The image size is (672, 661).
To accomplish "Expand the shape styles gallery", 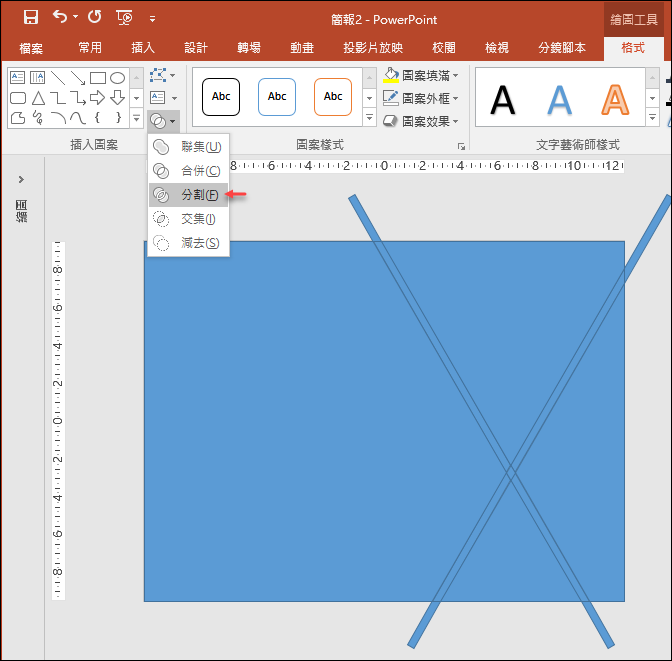I will point(369,117).
